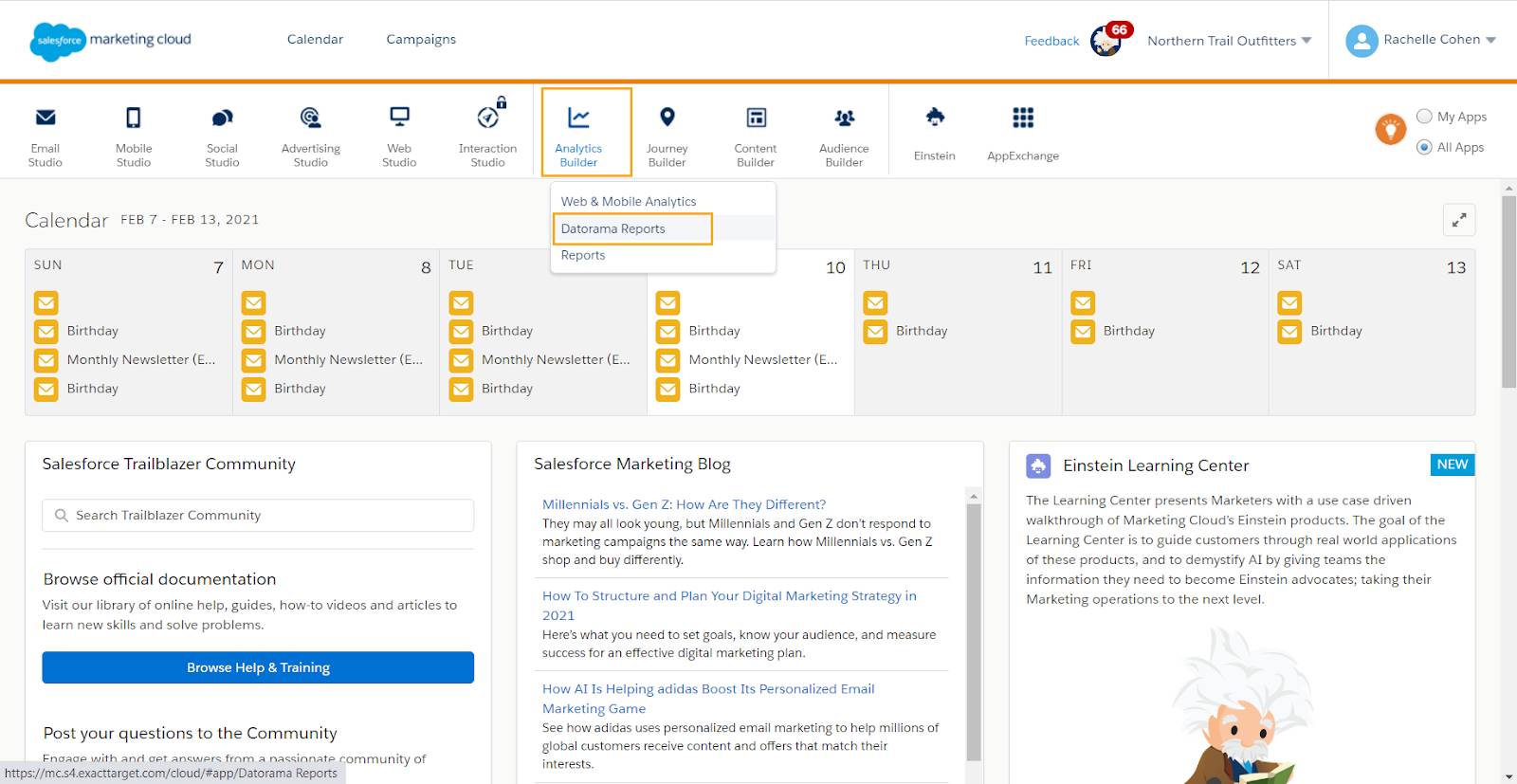Click Rachelle Cohen avatar icon
The height and width of the screenshot is (784, 1517).
1362,40
